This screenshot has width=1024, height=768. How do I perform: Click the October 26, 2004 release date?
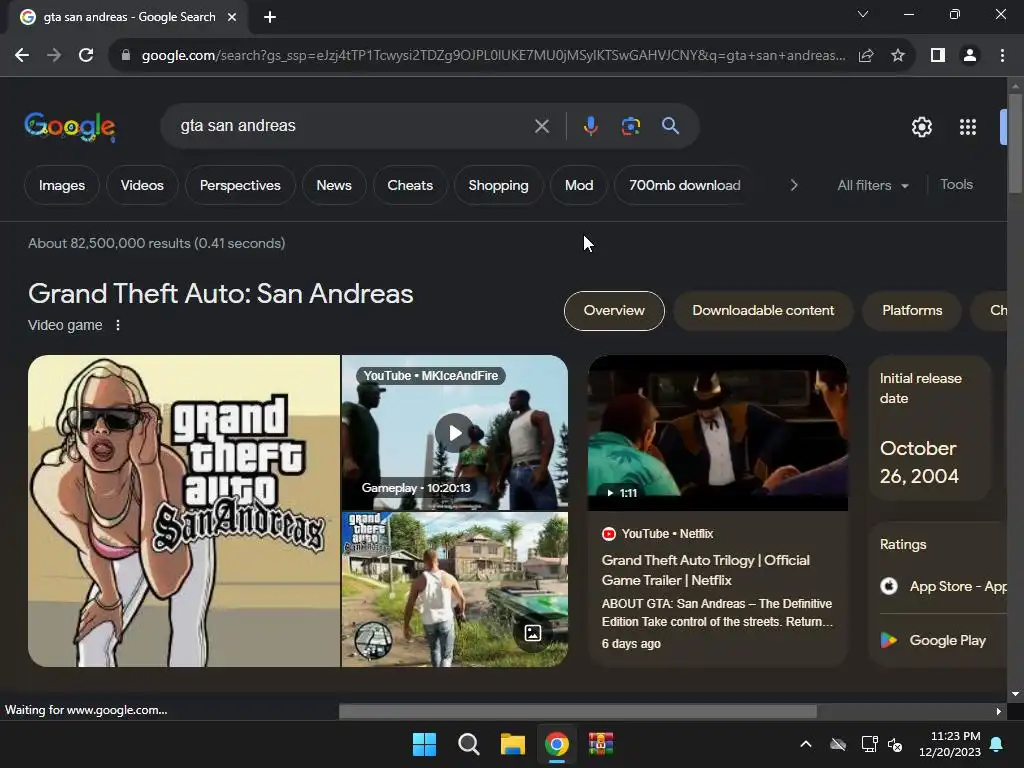click(x=920, y=462)
